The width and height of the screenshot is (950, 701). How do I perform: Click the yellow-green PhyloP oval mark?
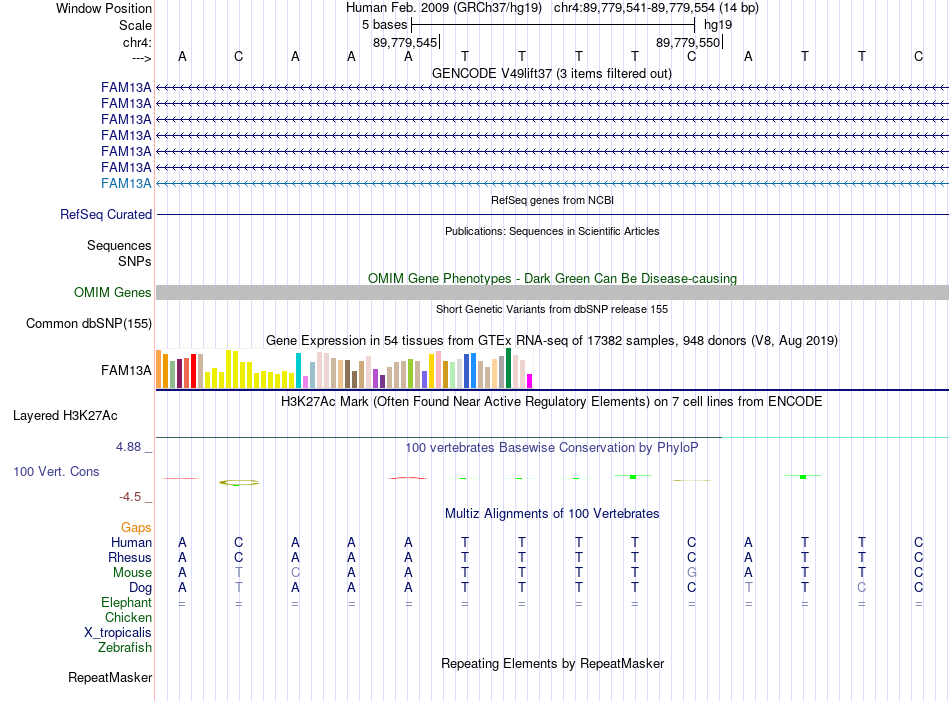click(239, 482)
